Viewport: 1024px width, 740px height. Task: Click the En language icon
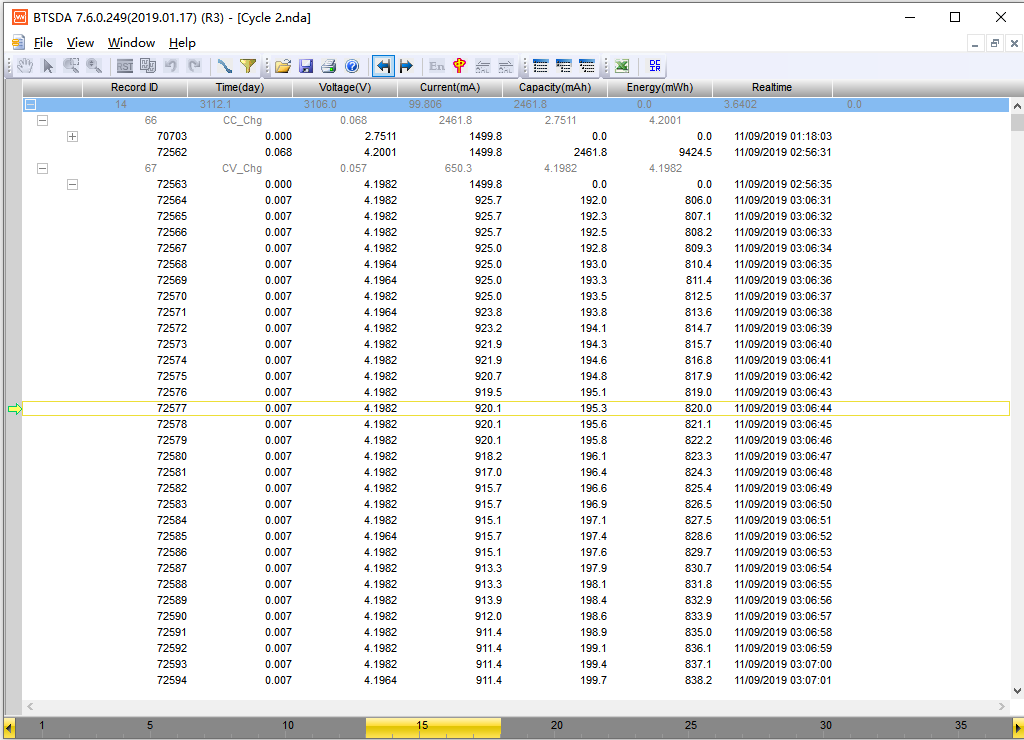(437, 66)
